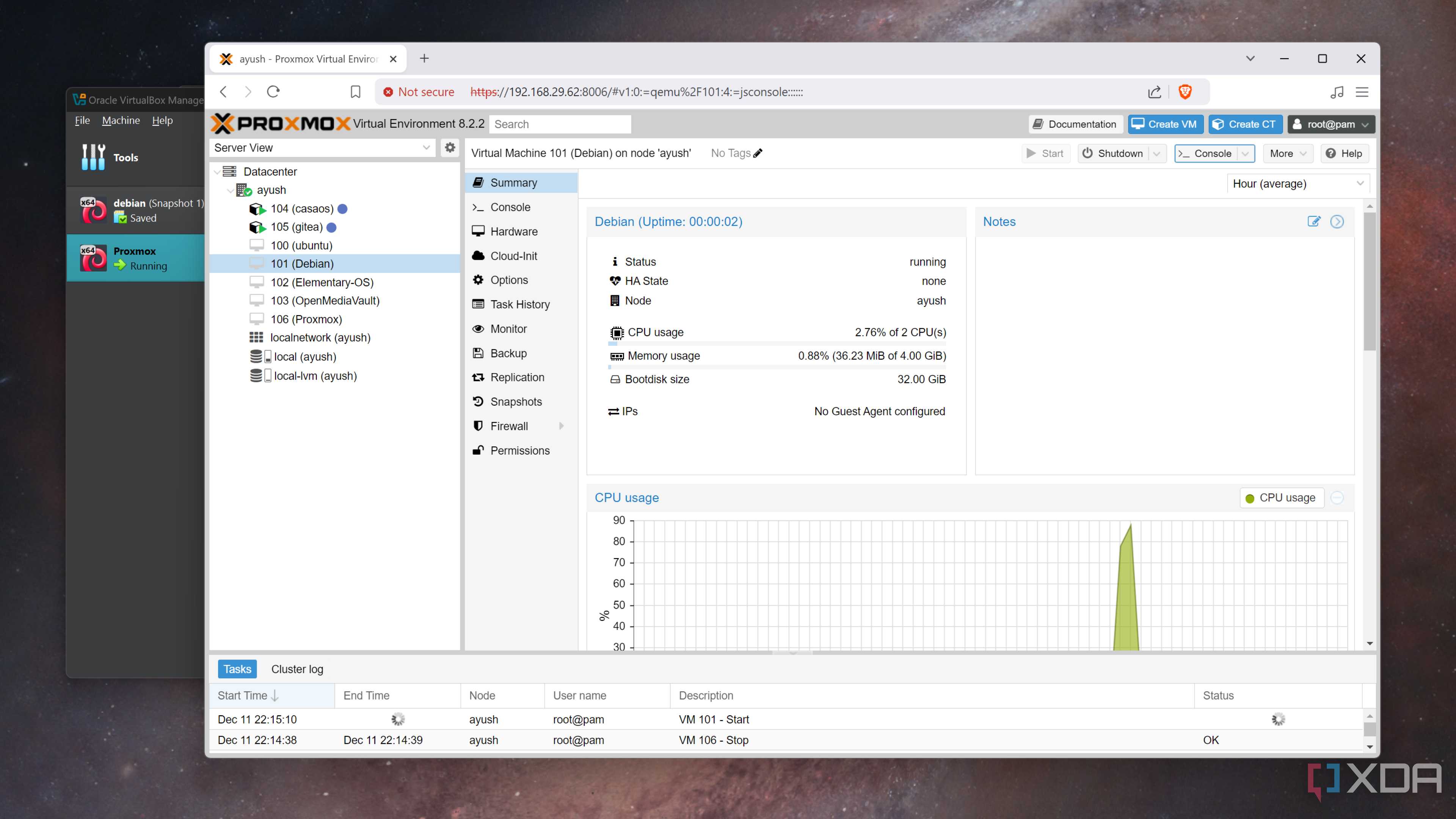Screen dimensions: 1456x819
Task: Open the Monitor section
Action: tap(521, 328)
